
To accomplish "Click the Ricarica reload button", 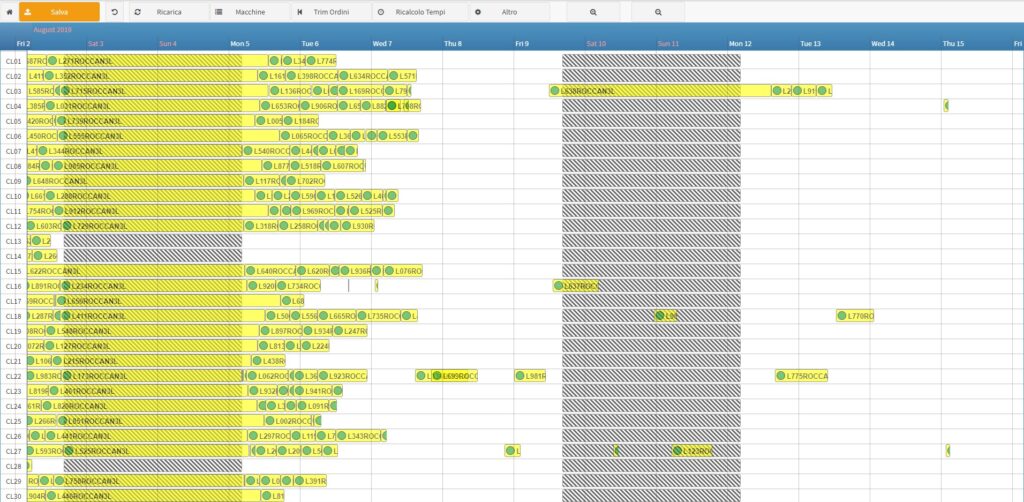I will pyautogui.click(x=160, y=12).
